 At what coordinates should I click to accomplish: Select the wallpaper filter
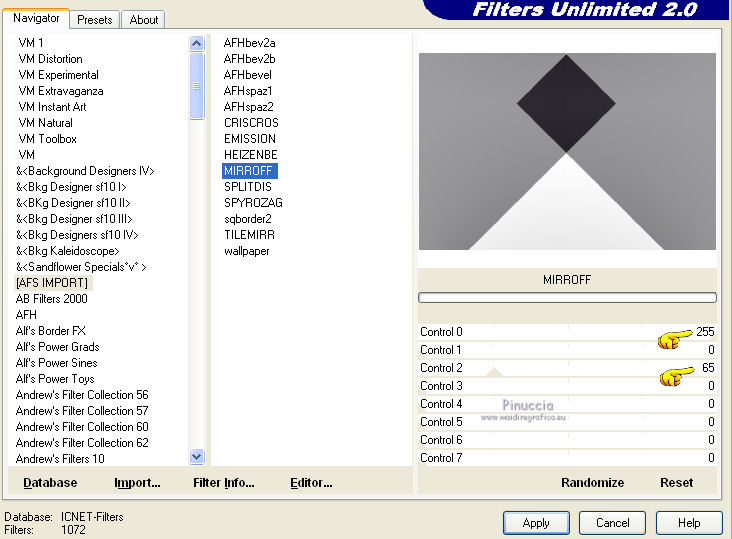pyautogui.click(x=246, y=251)
